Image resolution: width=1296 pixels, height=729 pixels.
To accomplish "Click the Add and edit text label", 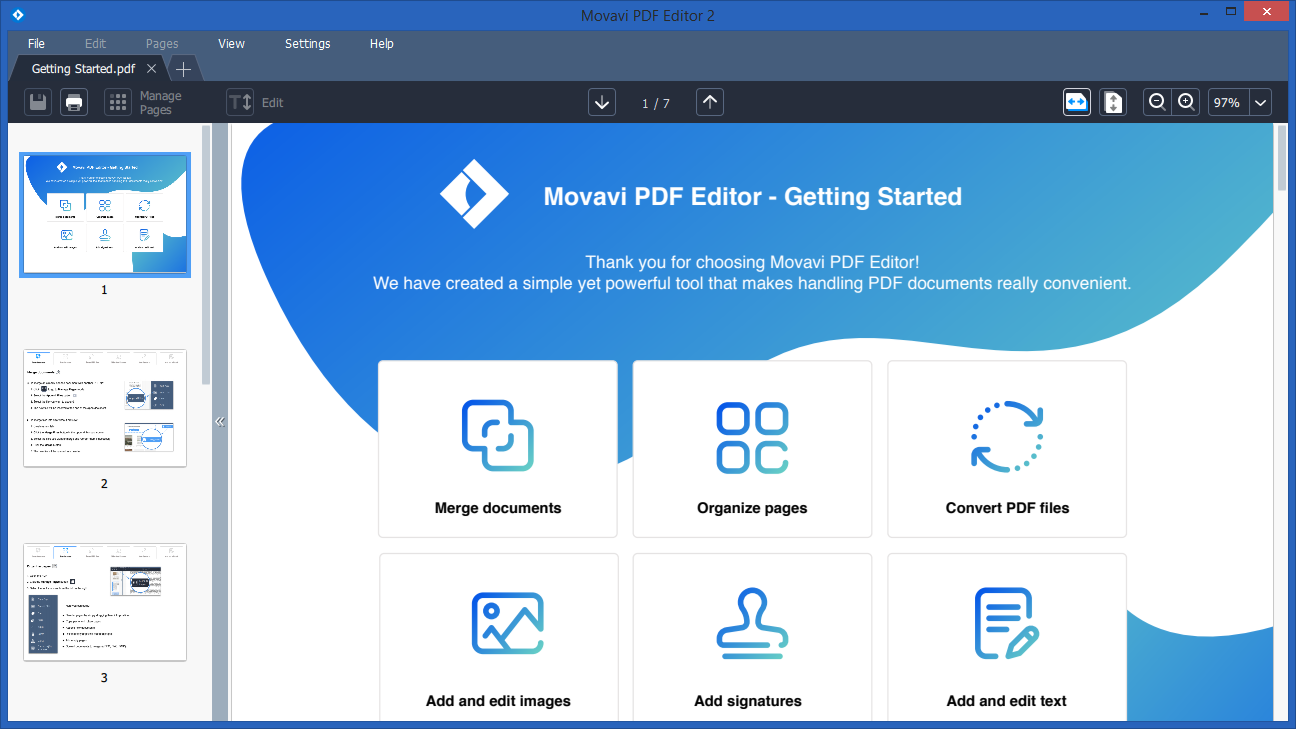I will (1007, 701).
